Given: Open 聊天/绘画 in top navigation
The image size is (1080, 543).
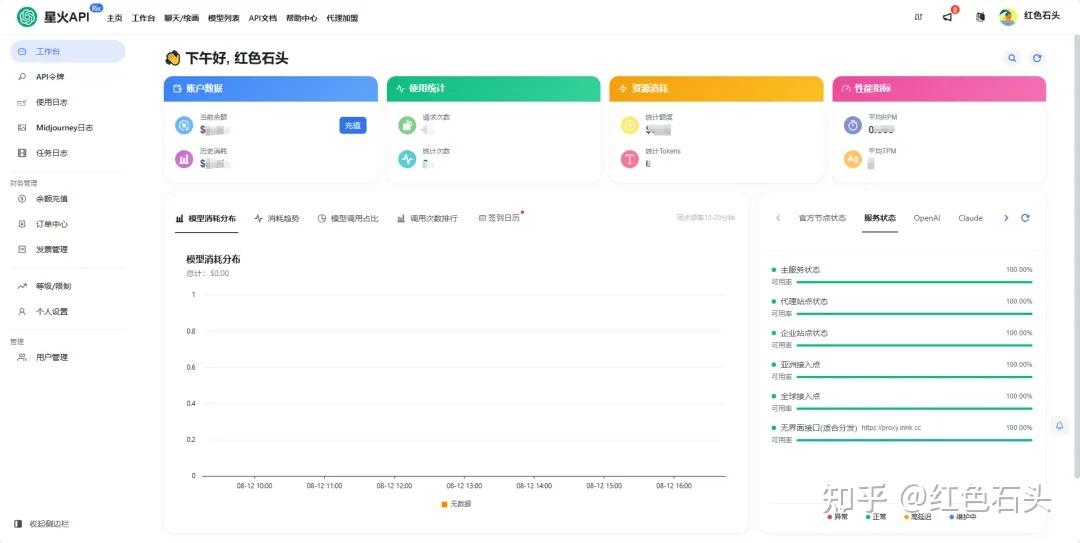Looking at the screenshot, I should click(181, 18).
